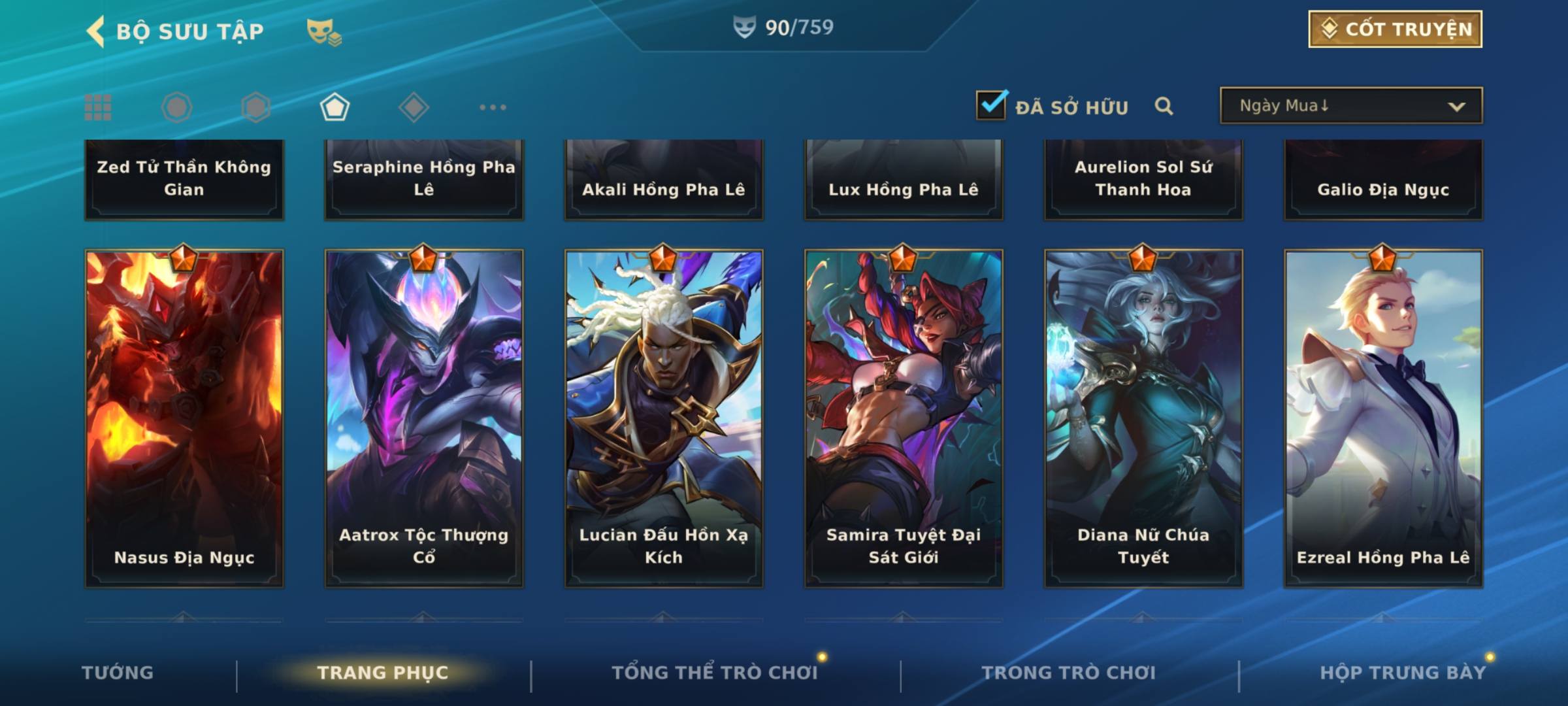Switch to the Tổng Thể Trò Chơi tab
The height and width of the screenshot is (706, 1568).
tap(715, 673)
